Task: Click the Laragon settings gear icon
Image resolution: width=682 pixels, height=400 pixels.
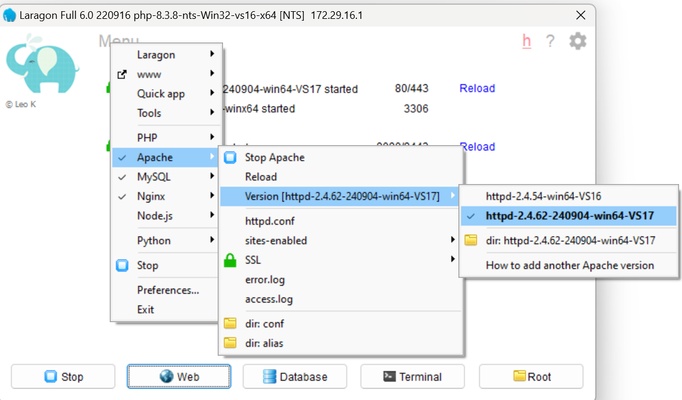Action: click(x=577, y=41)
